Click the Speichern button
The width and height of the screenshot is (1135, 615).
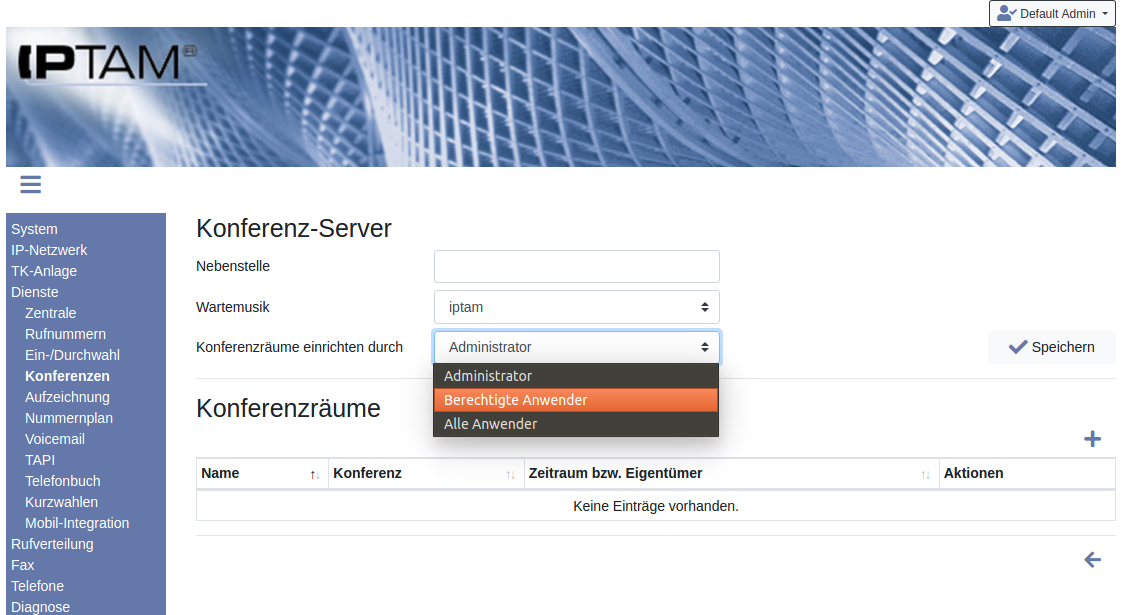coord(1051,347)
